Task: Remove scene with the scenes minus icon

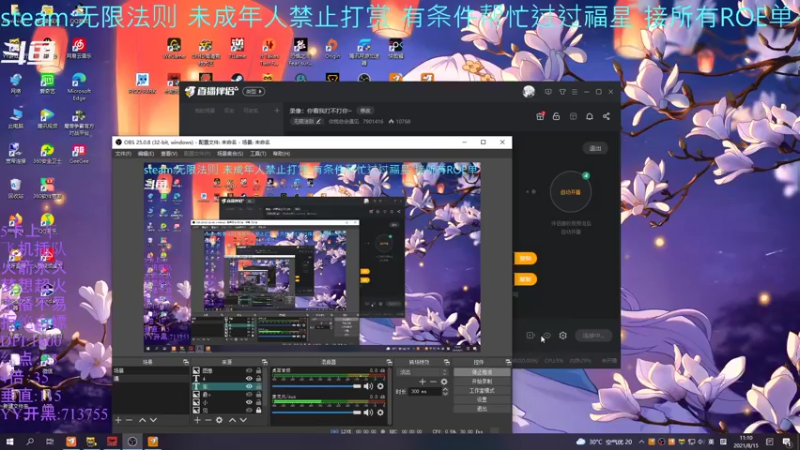Action: (x=129, y=420)
